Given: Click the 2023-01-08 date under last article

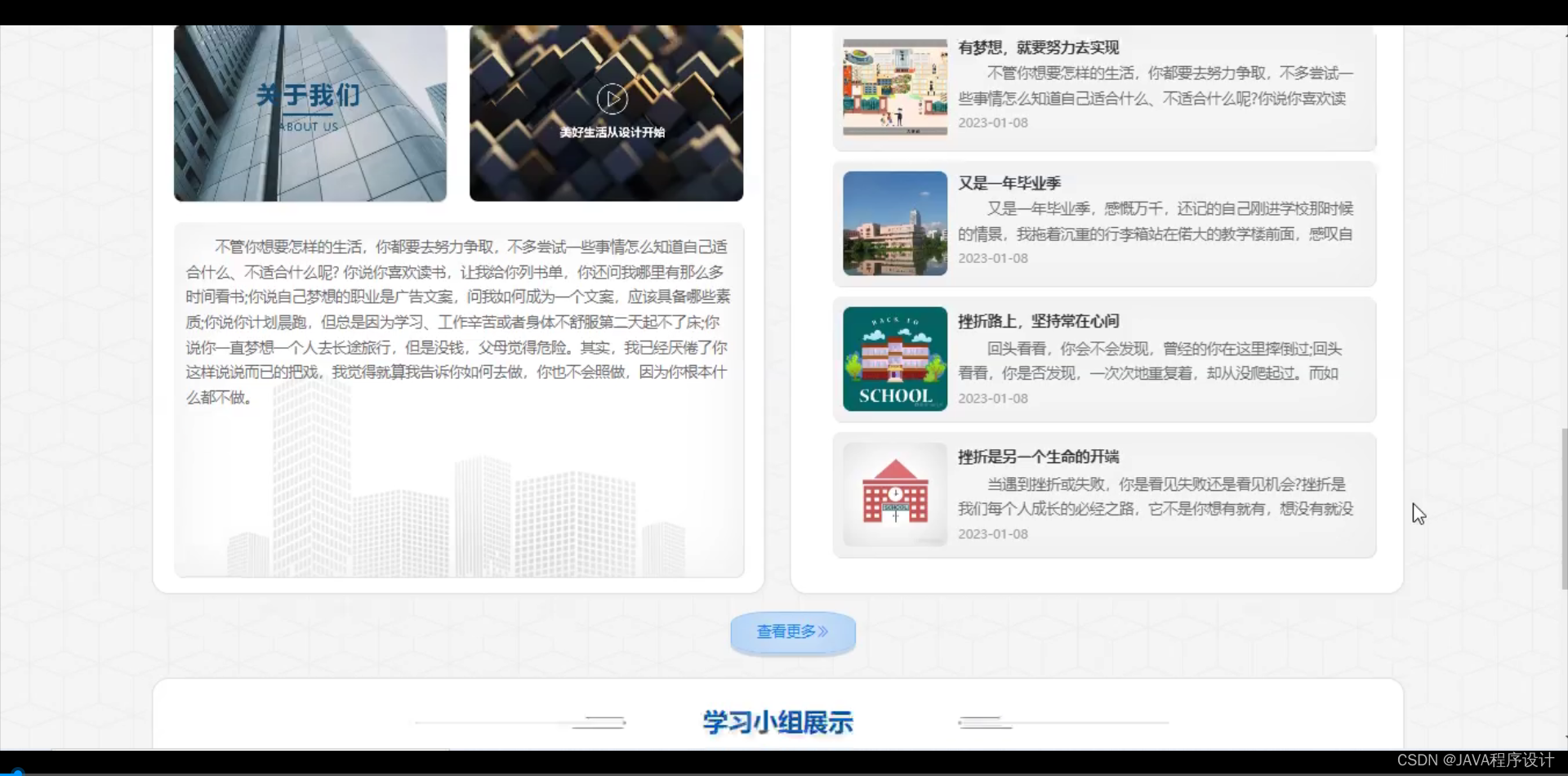Looking at the screenshot, I should pyautogui.click(x=993, y=533).
